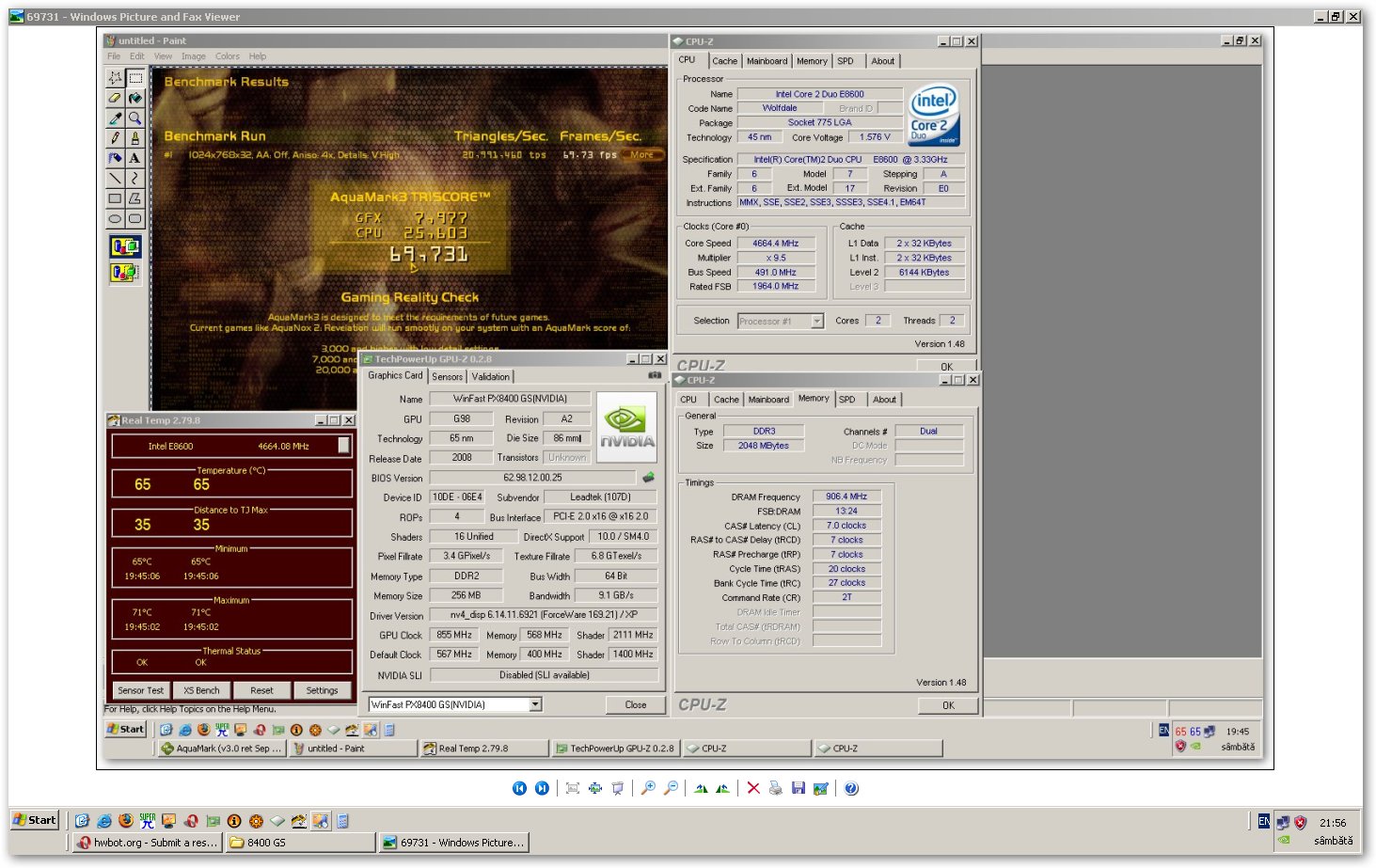Image resolution: width=1376 pixels, height=868 pixels.
Task: Expand the WinFast PX8400 GS card dropdown
Action: (535, 704)
